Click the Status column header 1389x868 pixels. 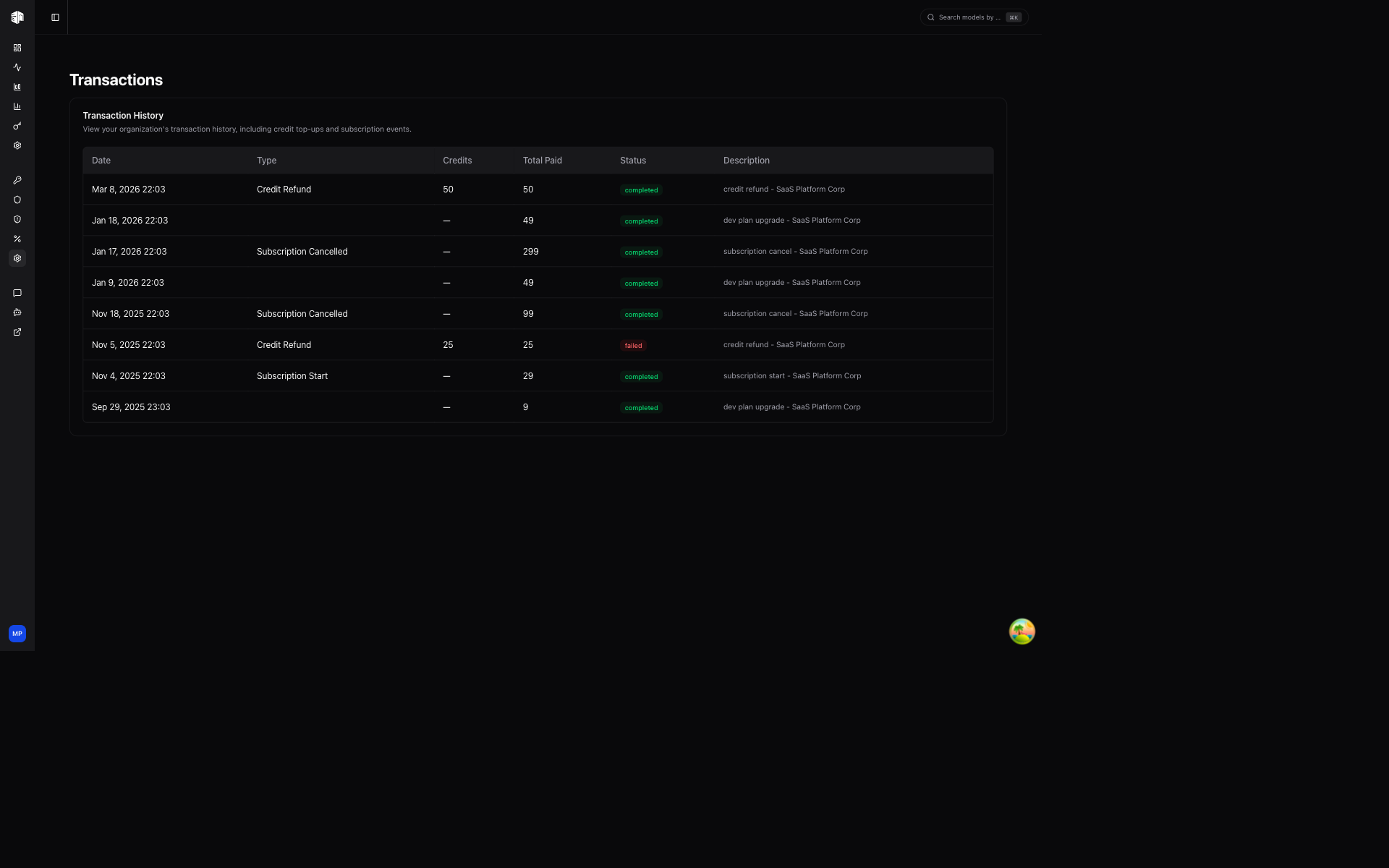pyautogui.click(x=633, y=161)
